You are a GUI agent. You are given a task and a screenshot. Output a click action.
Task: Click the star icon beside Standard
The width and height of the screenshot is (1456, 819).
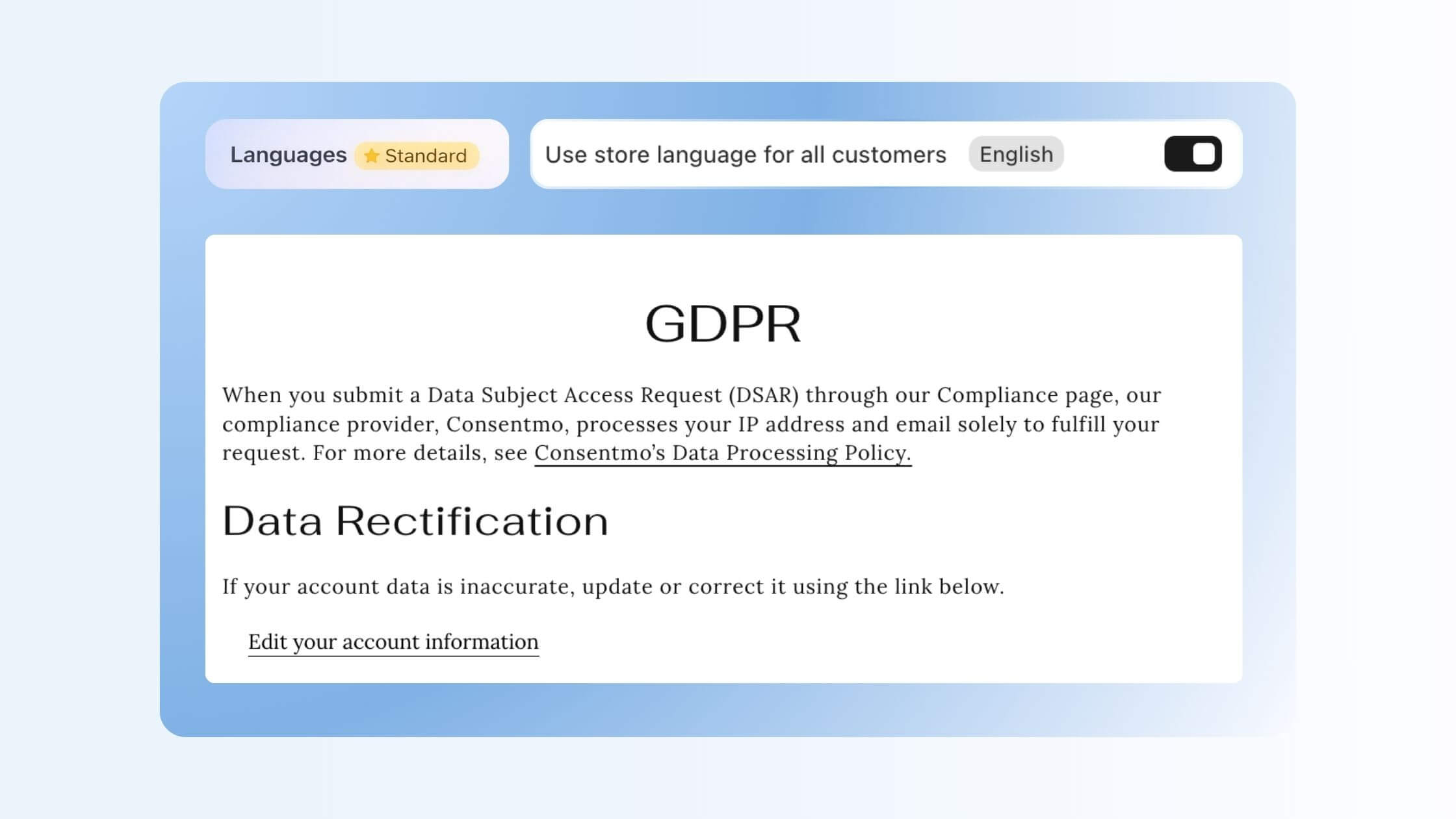[370, 155]
